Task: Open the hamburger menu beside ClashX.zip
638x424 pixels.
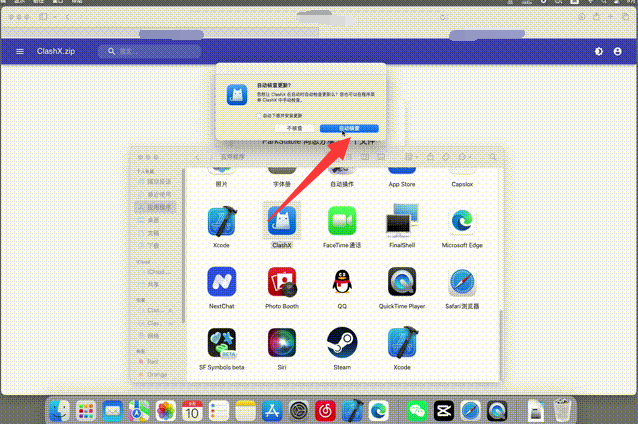Action: pyautogui.click(x=19, y=51)
